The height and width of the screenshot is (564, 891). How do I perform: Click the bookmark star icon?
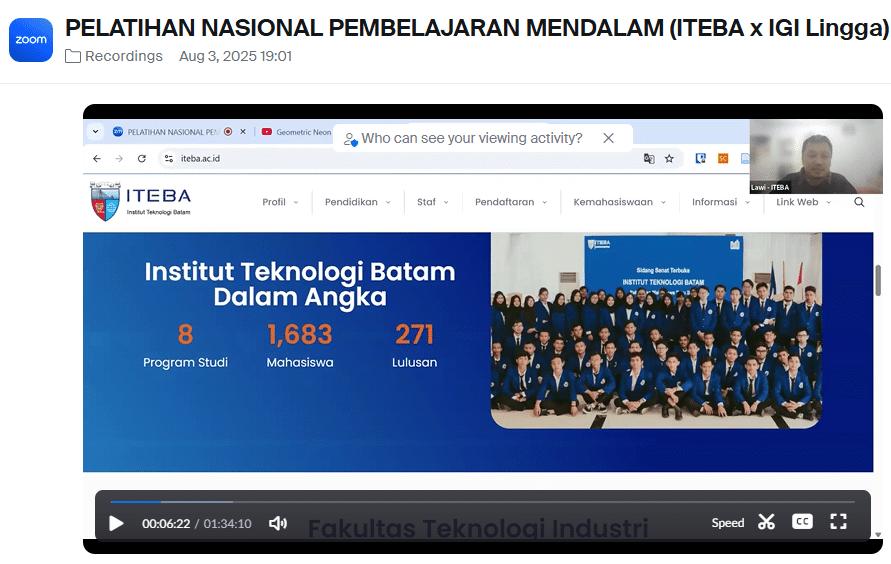[x=669, y=158]
